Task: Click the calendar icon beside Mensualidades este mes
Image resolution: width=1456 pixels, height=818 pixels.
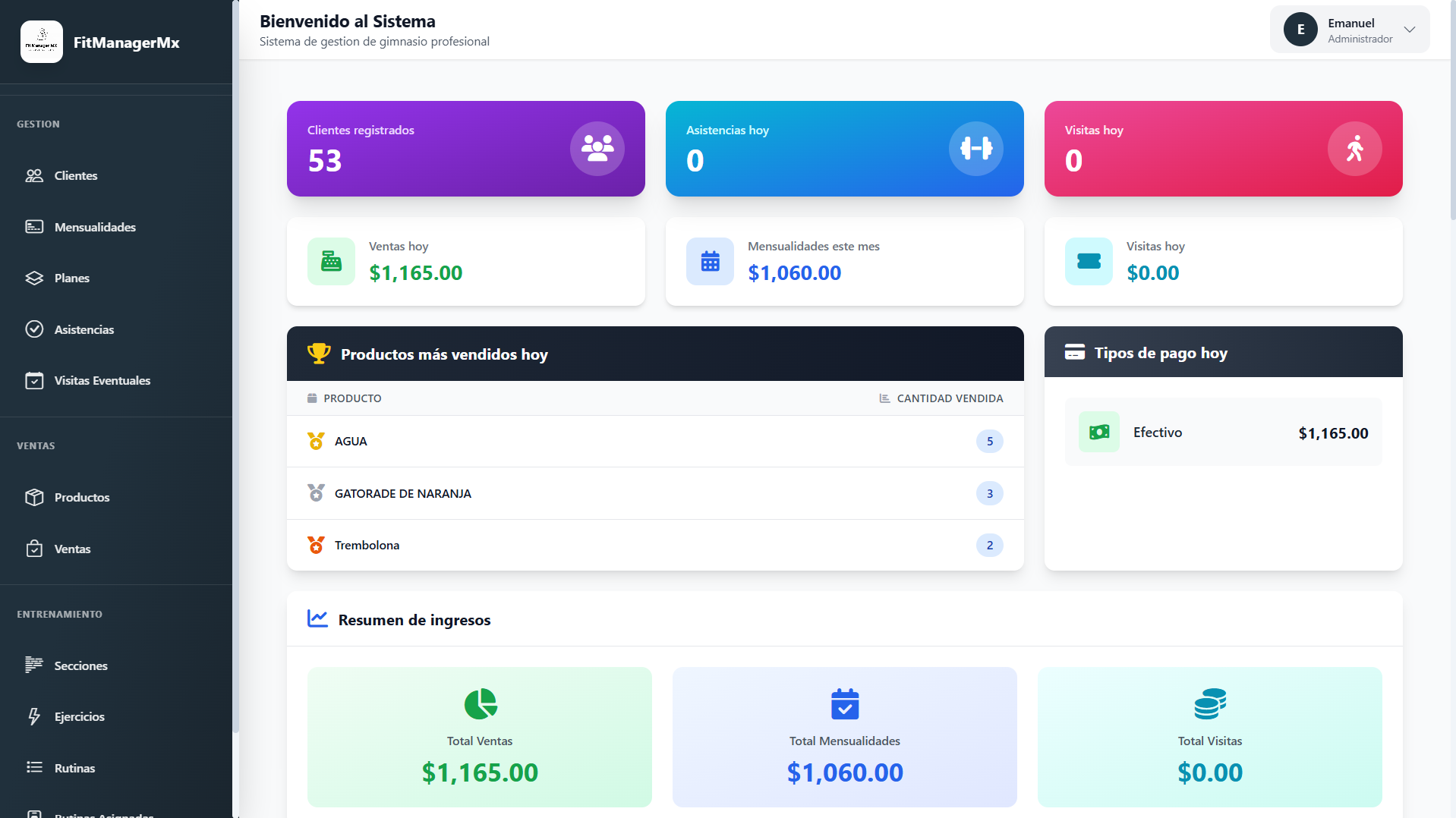Action: pos(710,262)
